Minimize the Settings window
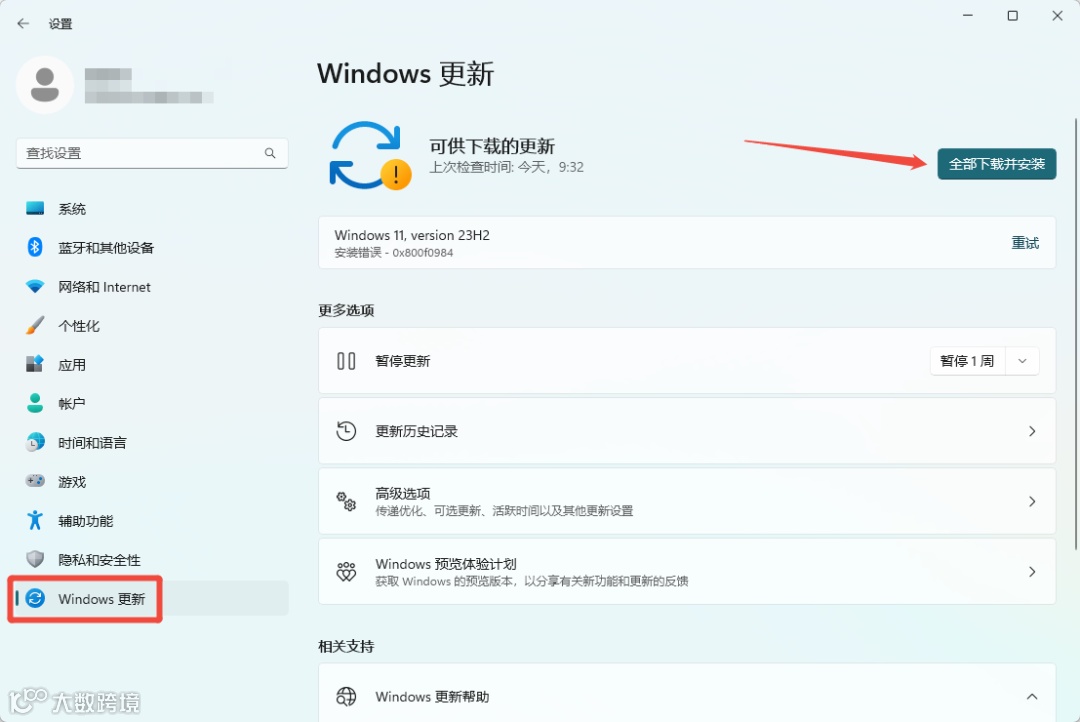The width and height of the screenshot is (1080, 722). [968, 15]
